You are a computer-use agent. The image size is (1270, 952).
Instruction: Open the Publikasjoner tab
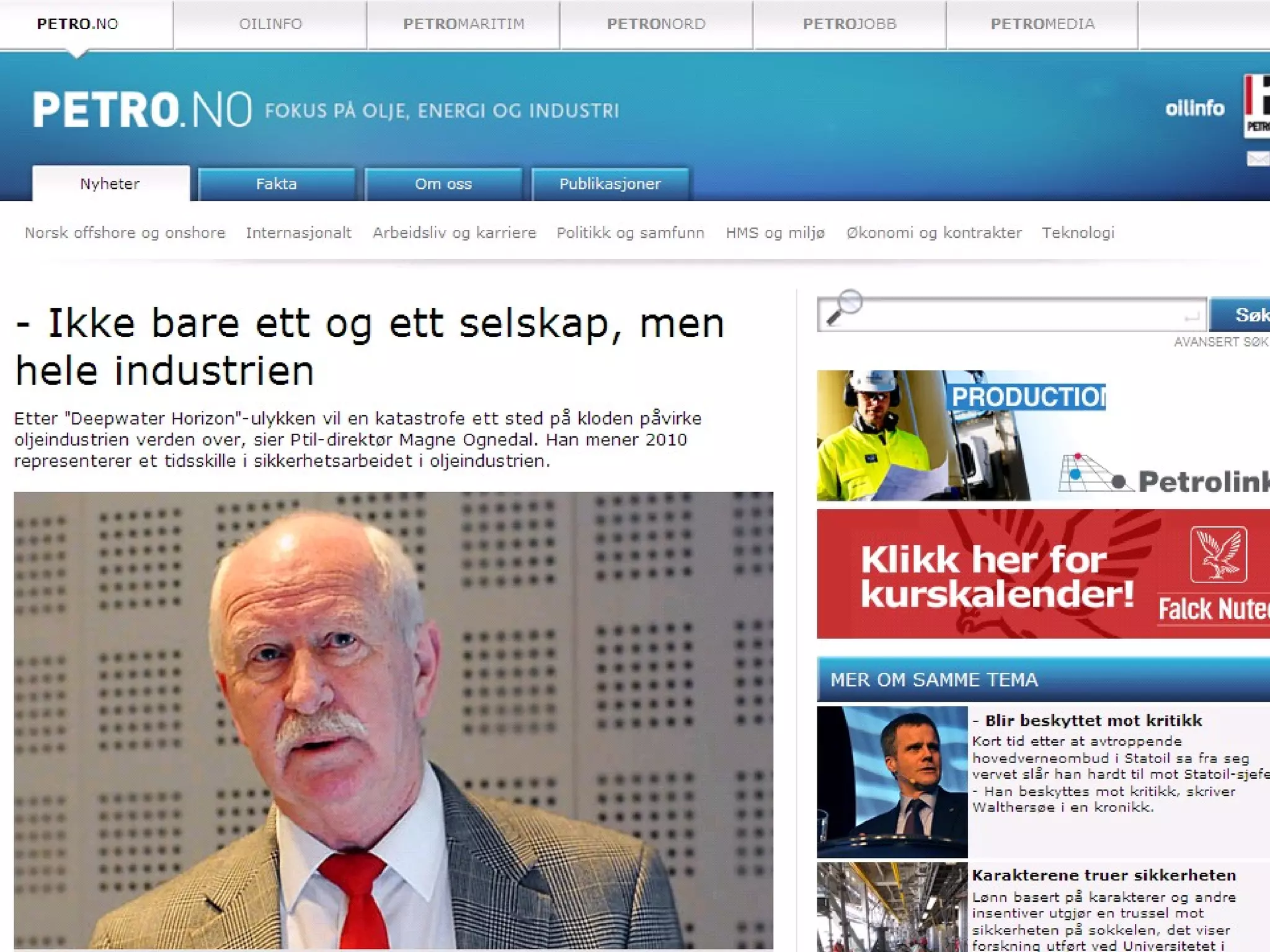pyautogui.click(x=610, y=184)
